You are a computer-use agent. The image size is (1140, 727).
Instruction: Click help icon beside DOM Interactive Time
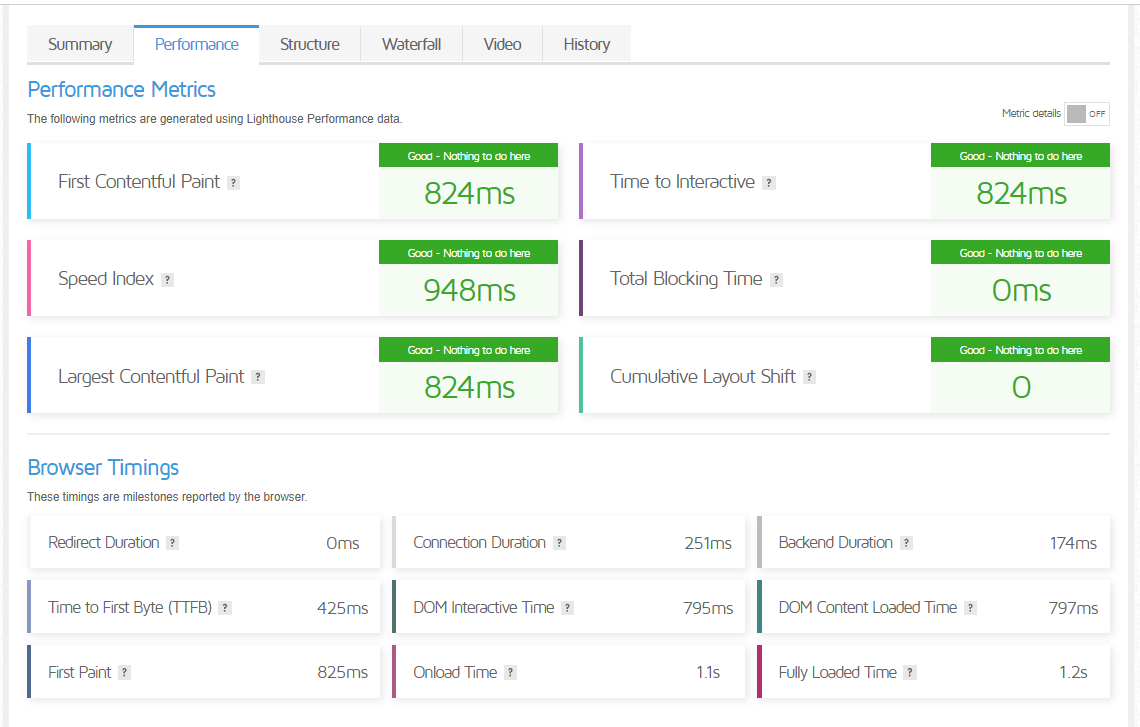tap(567, 608)
